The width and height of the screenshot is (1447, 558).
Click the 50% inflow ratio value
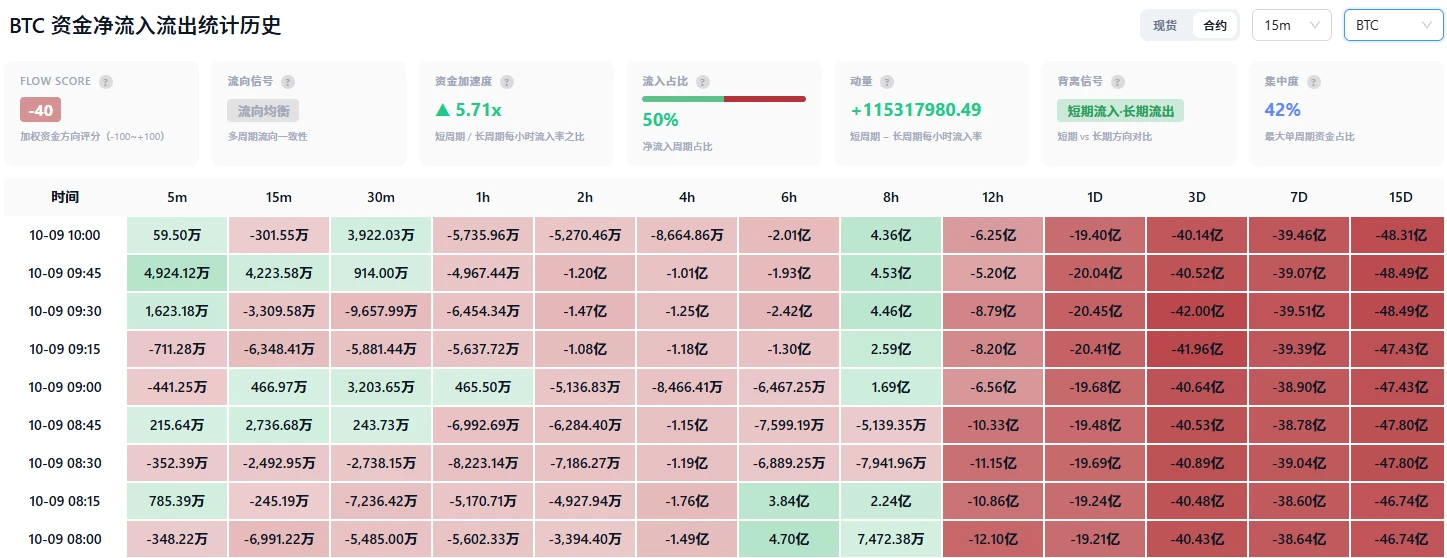(660, 120)
